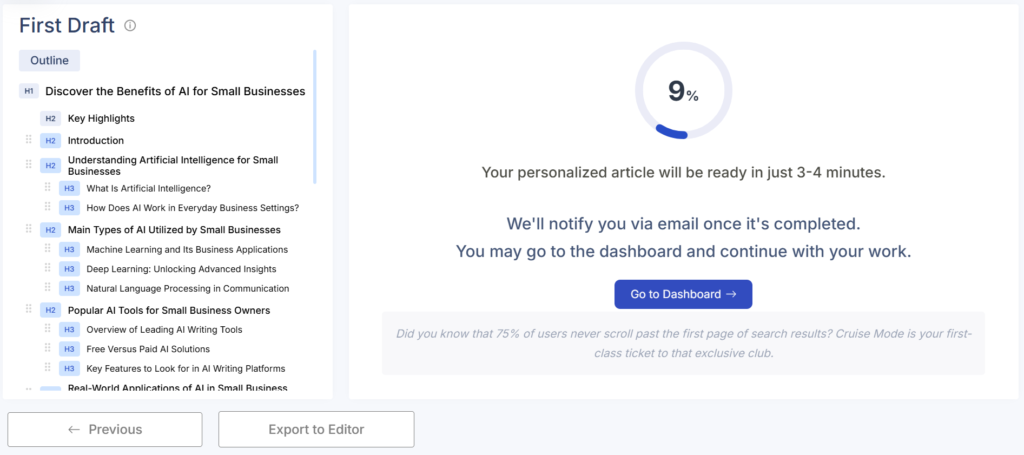Click the 9% circular progress indicator

point(683,92)
